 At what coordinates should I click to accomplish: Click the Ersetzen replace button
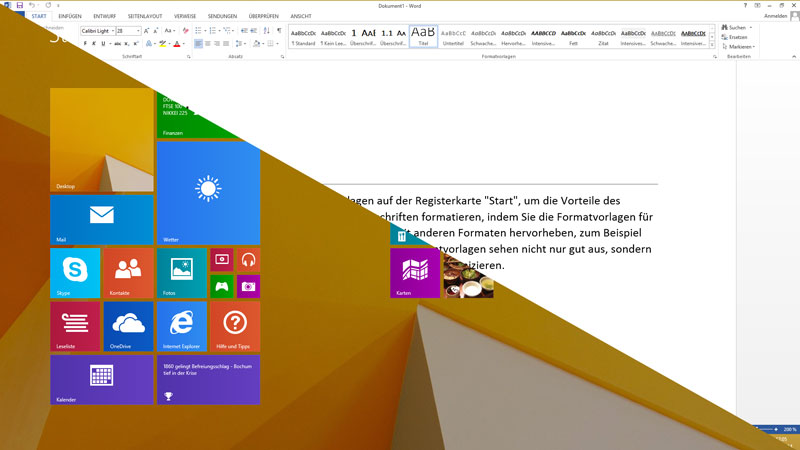pyautogui.click(x=735, y=37)
